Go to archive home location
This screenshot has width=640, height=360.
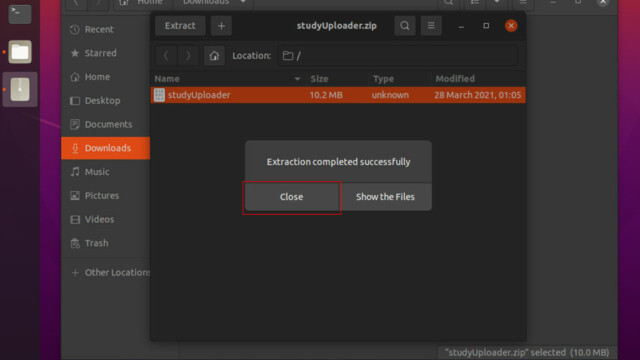214,56
